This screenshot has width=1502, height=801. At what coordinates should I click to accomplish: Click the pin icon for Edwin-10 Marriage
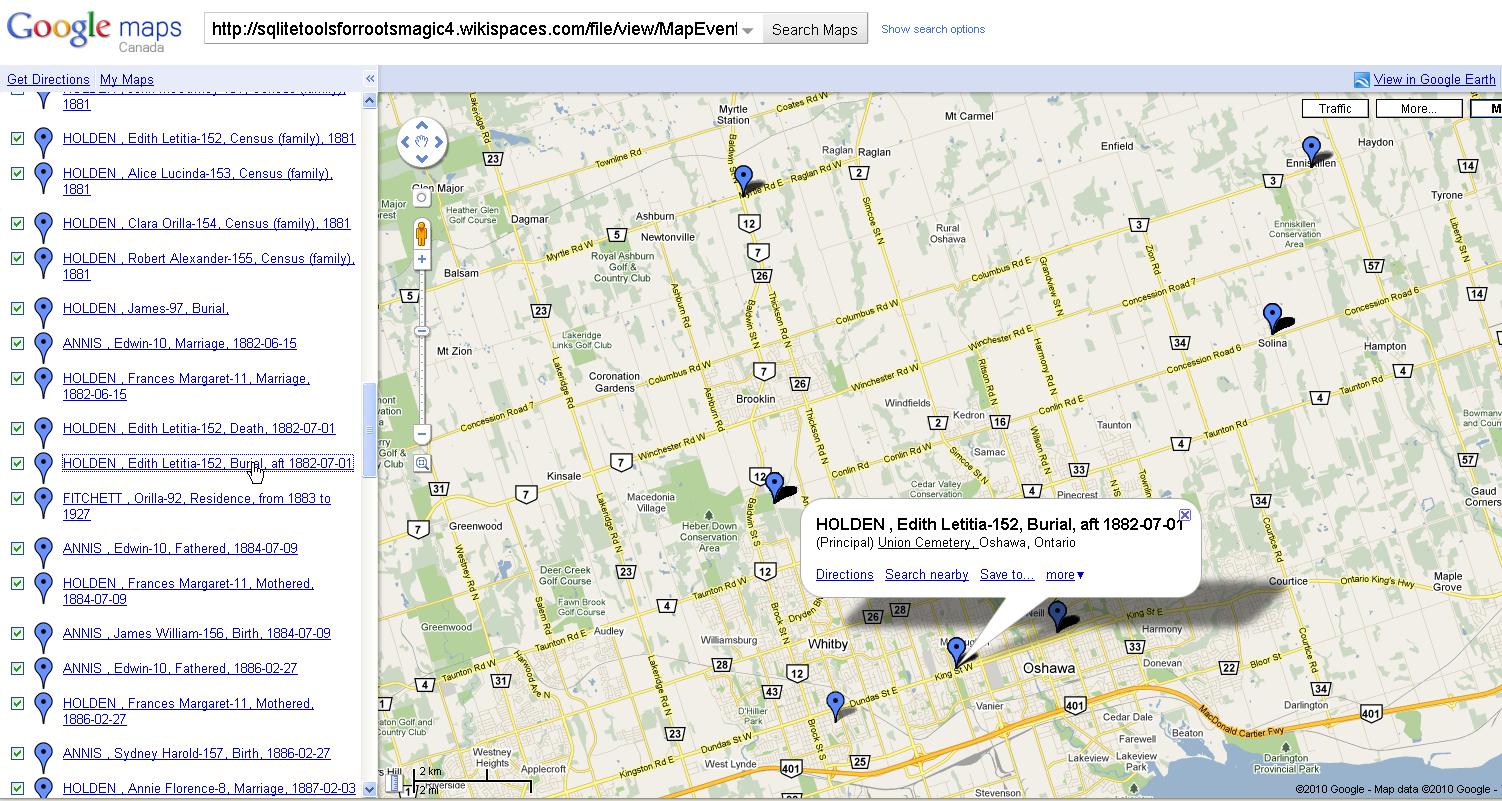[x=43, y=348]
